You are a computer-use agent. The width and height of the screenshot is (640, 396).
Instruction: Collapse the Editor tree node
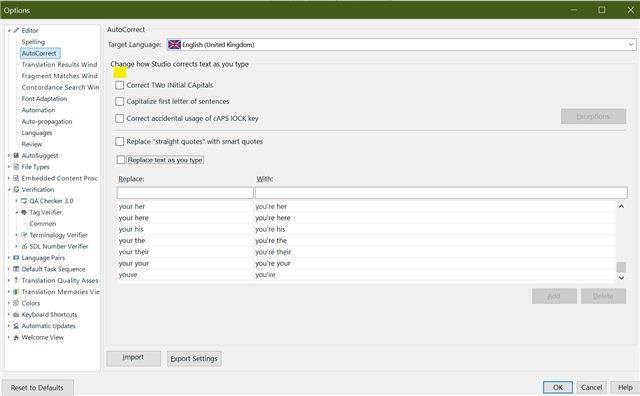pyautogui.click(x=9, y=31)
